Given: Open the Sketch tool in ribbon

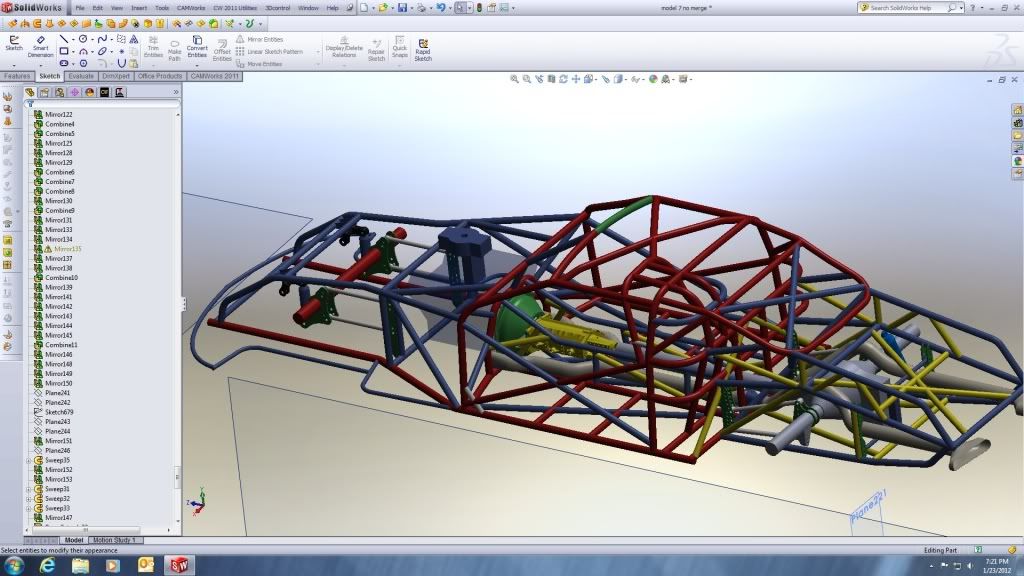Looking at the screenshot, I should [x=14, y=42].
